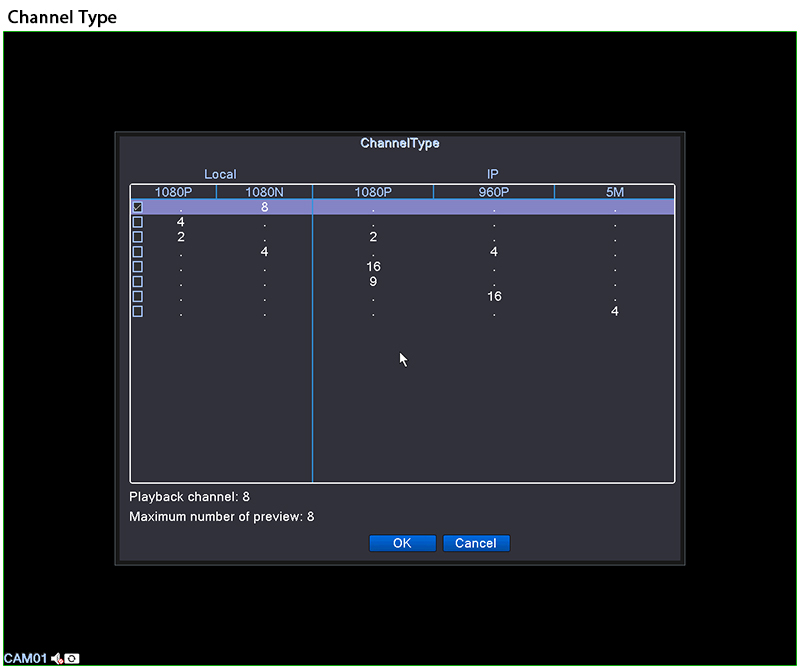Viewport: 800px width, 669px height.
Task: Click the 16 value in the 960P column
Action: pos(494,297)
